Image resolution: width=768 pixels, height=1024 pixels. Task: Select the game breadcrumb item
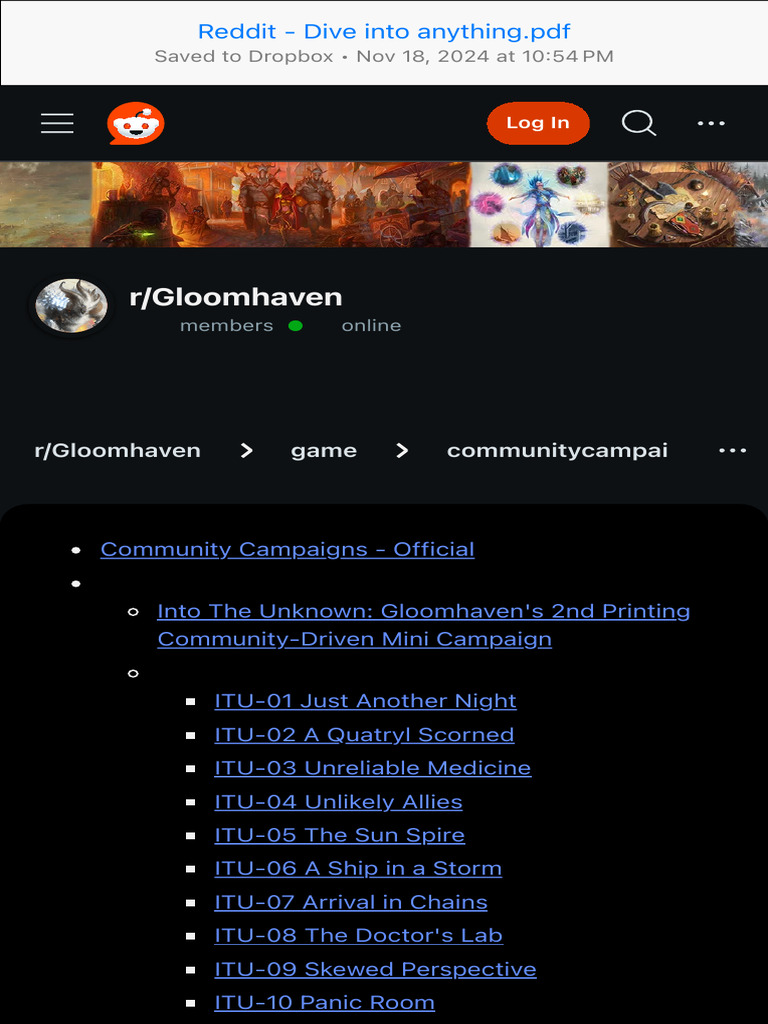(x=324, y=451)
